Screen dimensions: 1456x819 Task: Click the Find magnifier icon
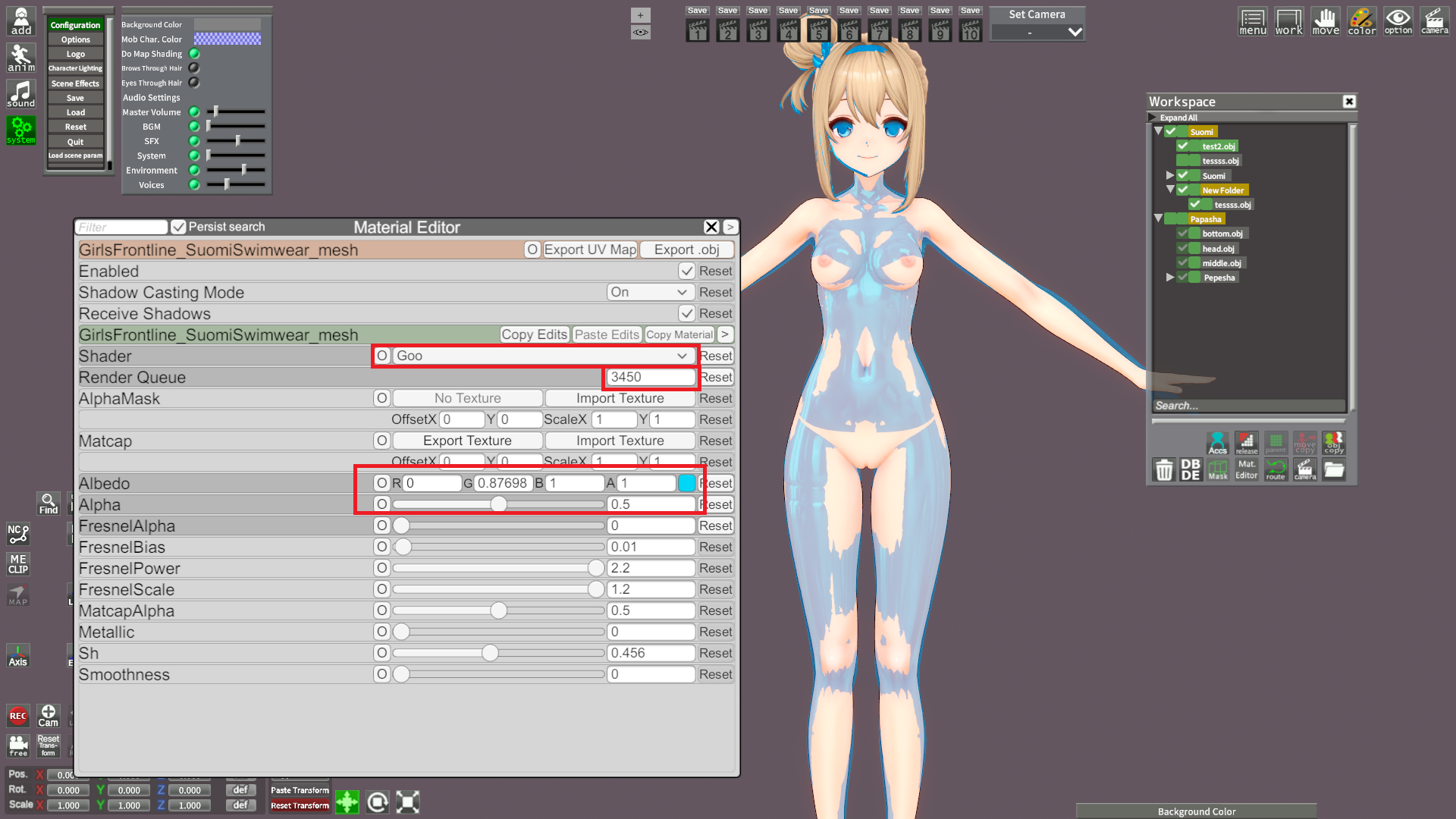(49, 504)
